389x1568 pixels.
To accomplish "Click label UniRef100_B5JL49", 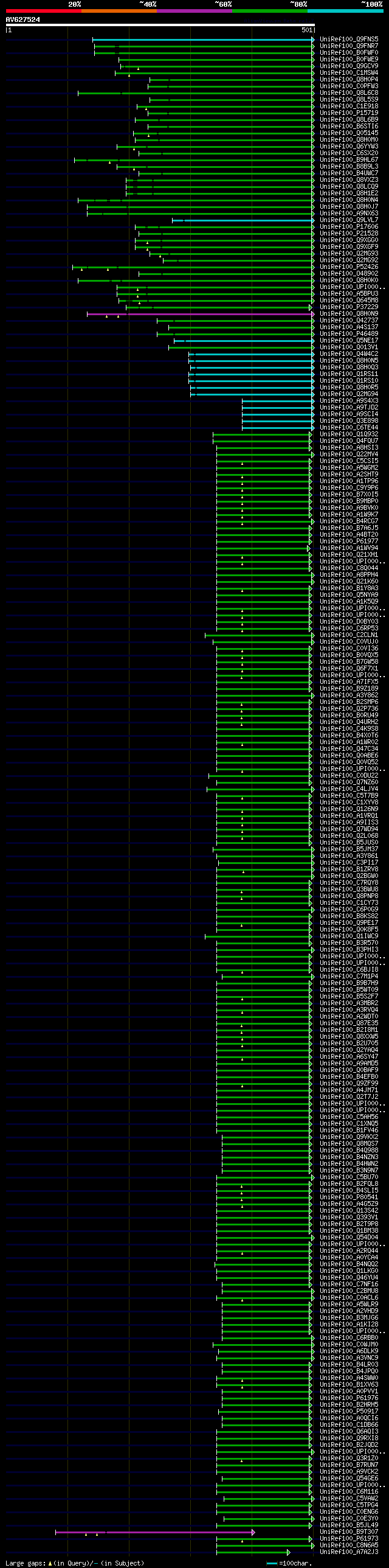I will 349,1525.
